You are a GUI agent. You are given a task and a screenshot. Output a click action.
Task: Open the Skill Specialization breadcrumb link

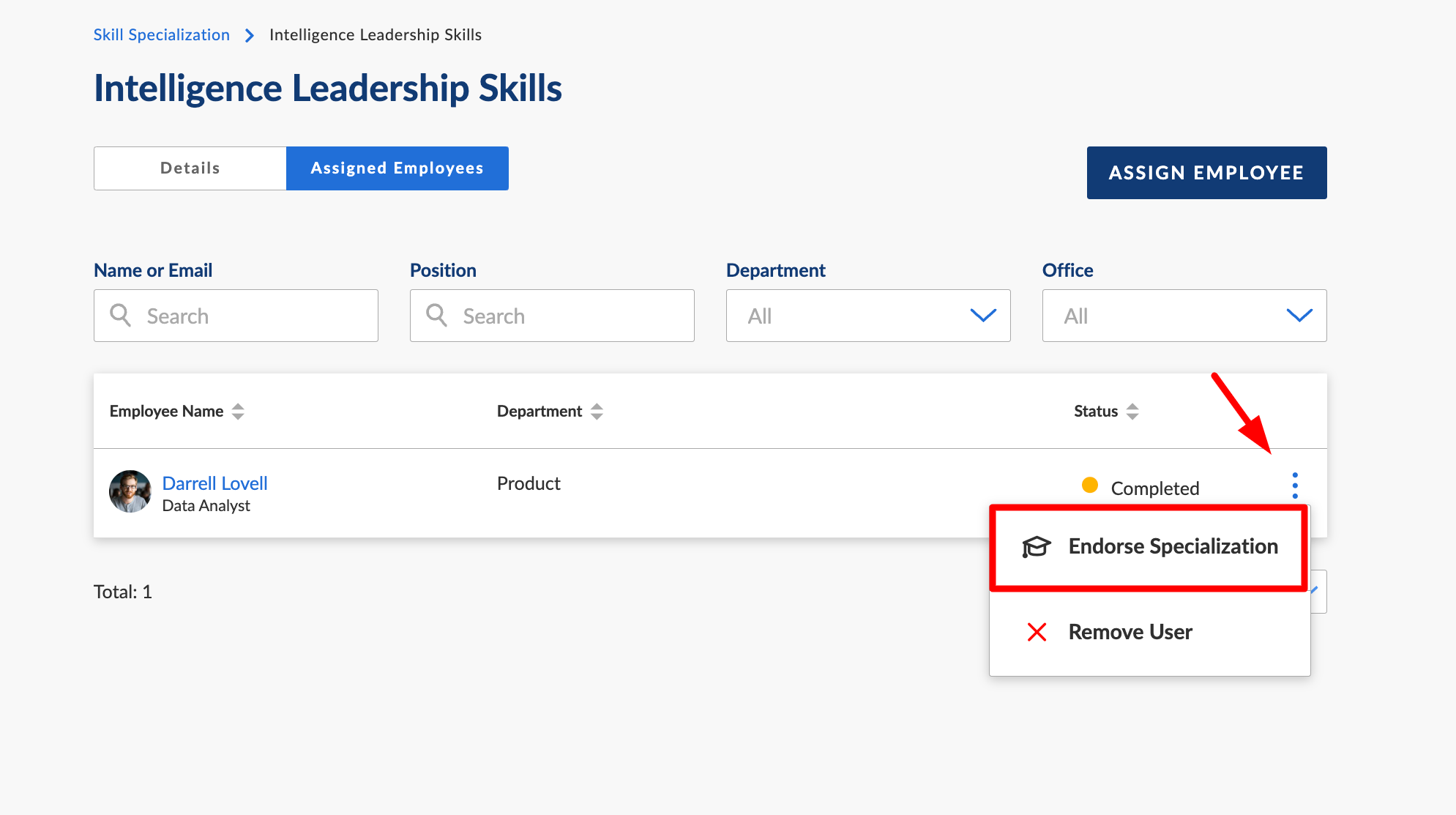pyautogui.click(x=161, y=35)
